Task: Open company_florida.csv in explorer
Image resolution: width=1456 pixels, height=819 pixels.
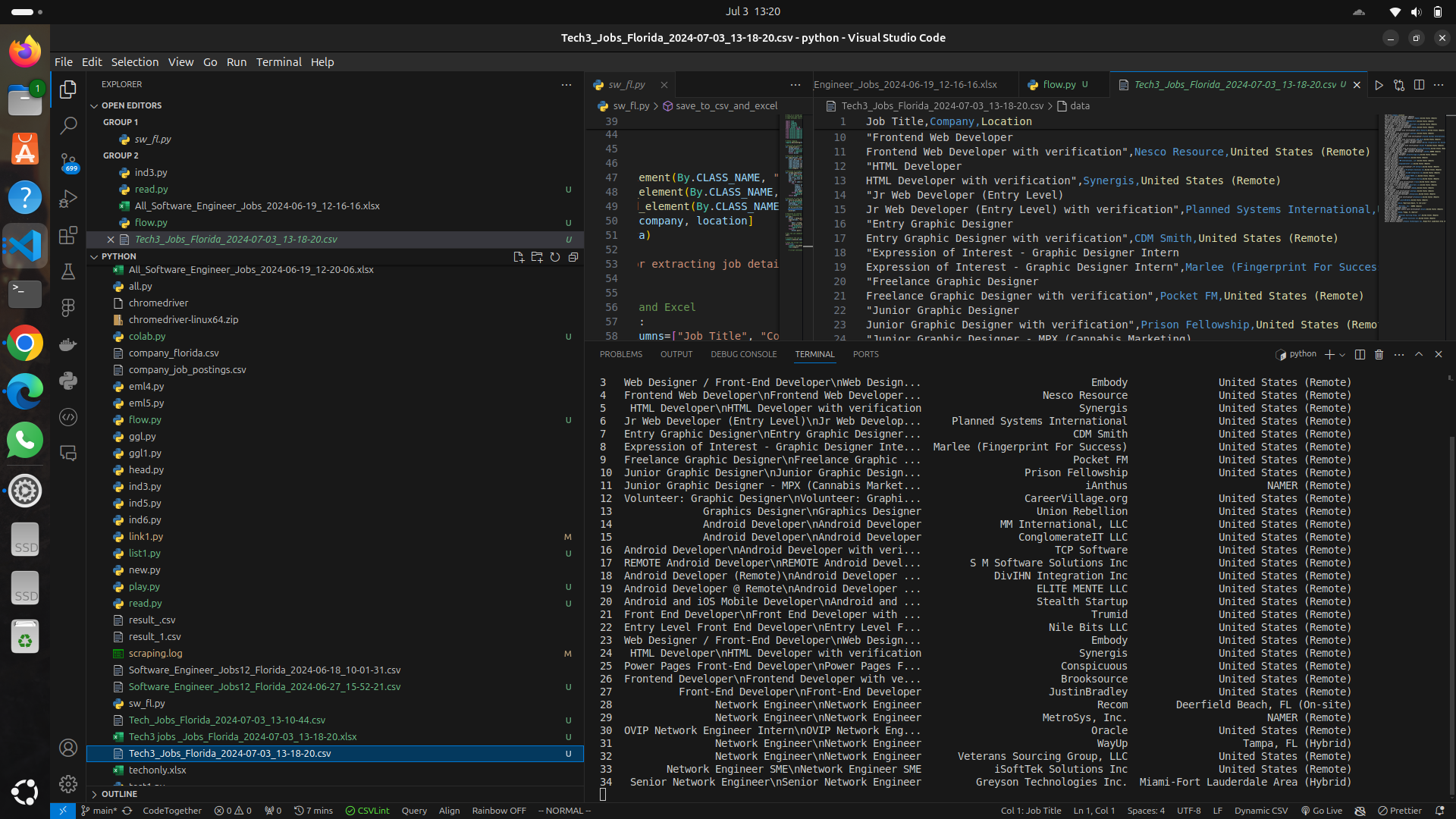Action: (x=334, y=353)
